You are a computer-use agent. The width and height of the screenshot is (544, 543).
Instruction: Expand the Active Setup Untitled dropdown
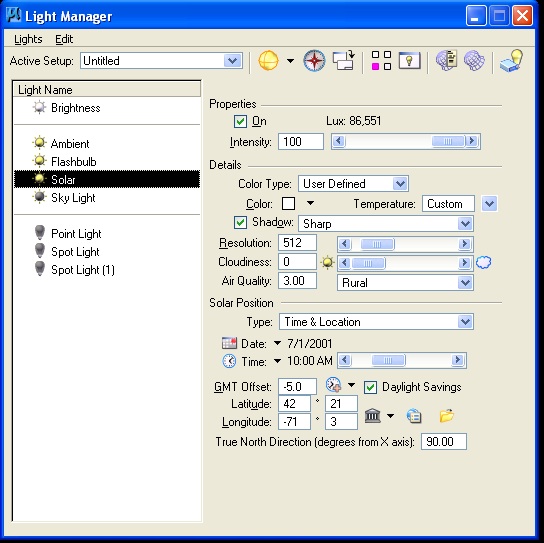(161, 61)
